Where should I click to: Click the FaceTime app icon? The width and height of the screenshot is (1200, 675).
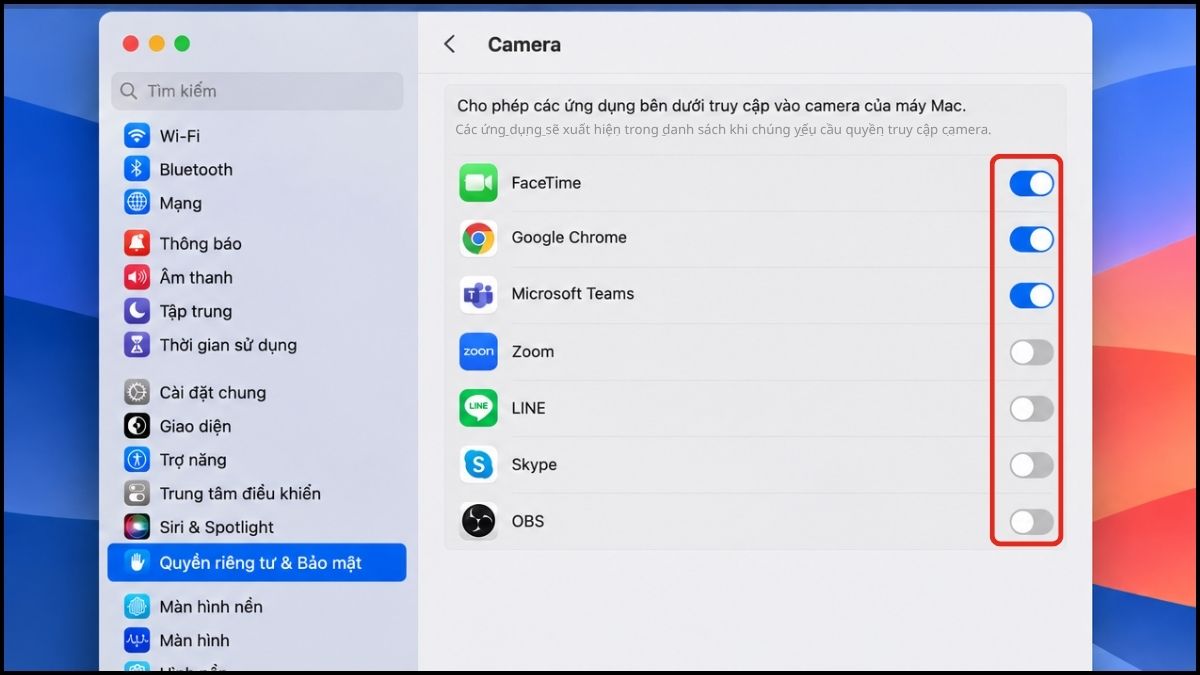(x=479, y=183)
